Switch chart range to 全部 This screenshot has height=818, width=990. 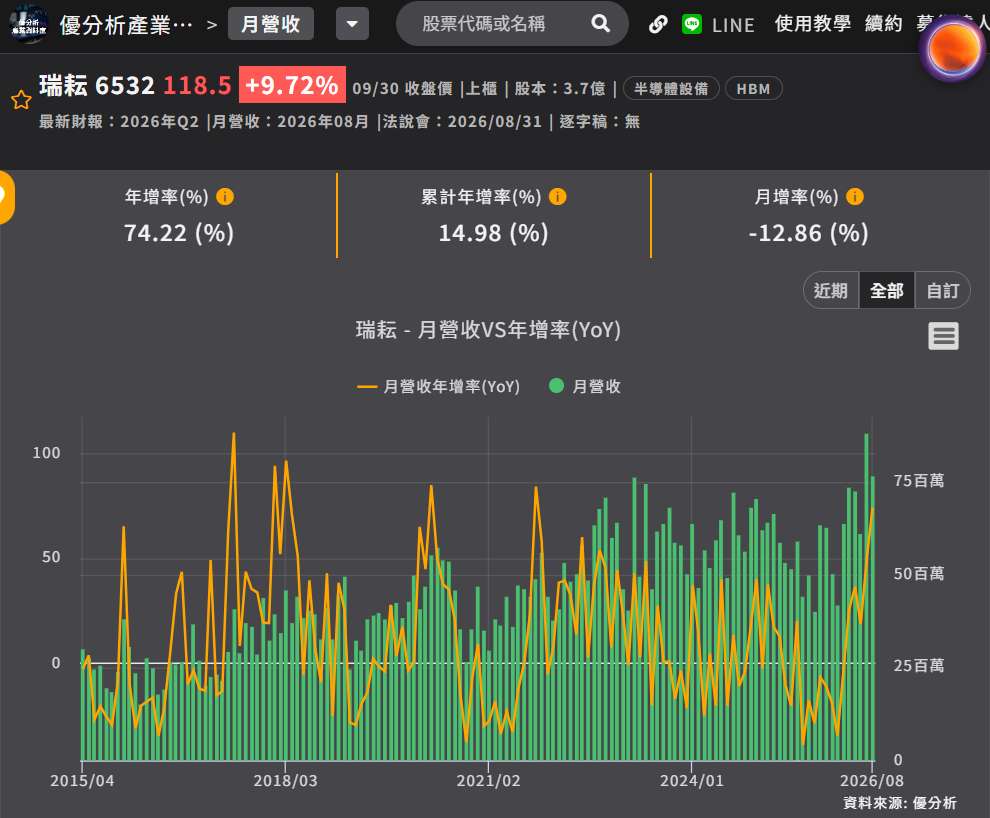click(x=886, y=290)
